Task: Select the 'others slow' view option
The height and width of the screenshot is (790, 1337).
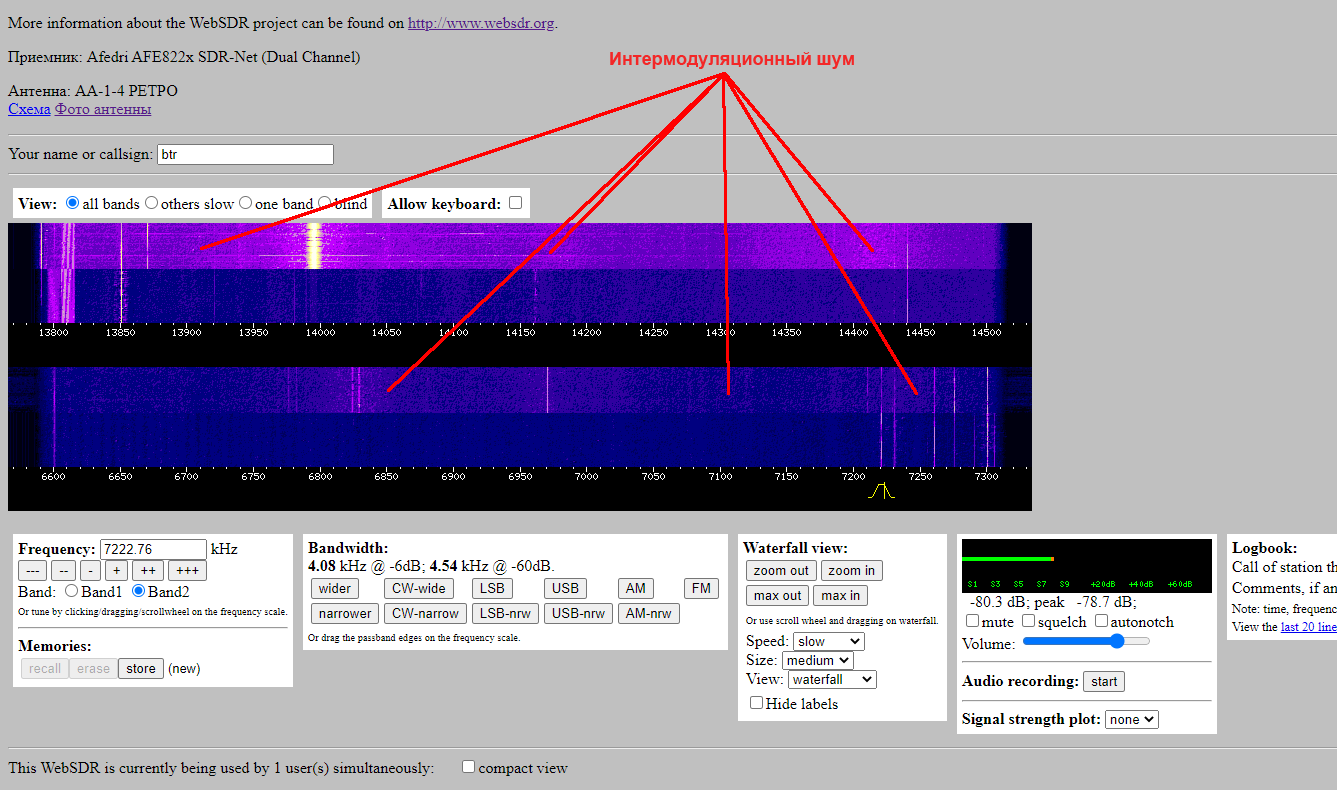Action: 151,203
